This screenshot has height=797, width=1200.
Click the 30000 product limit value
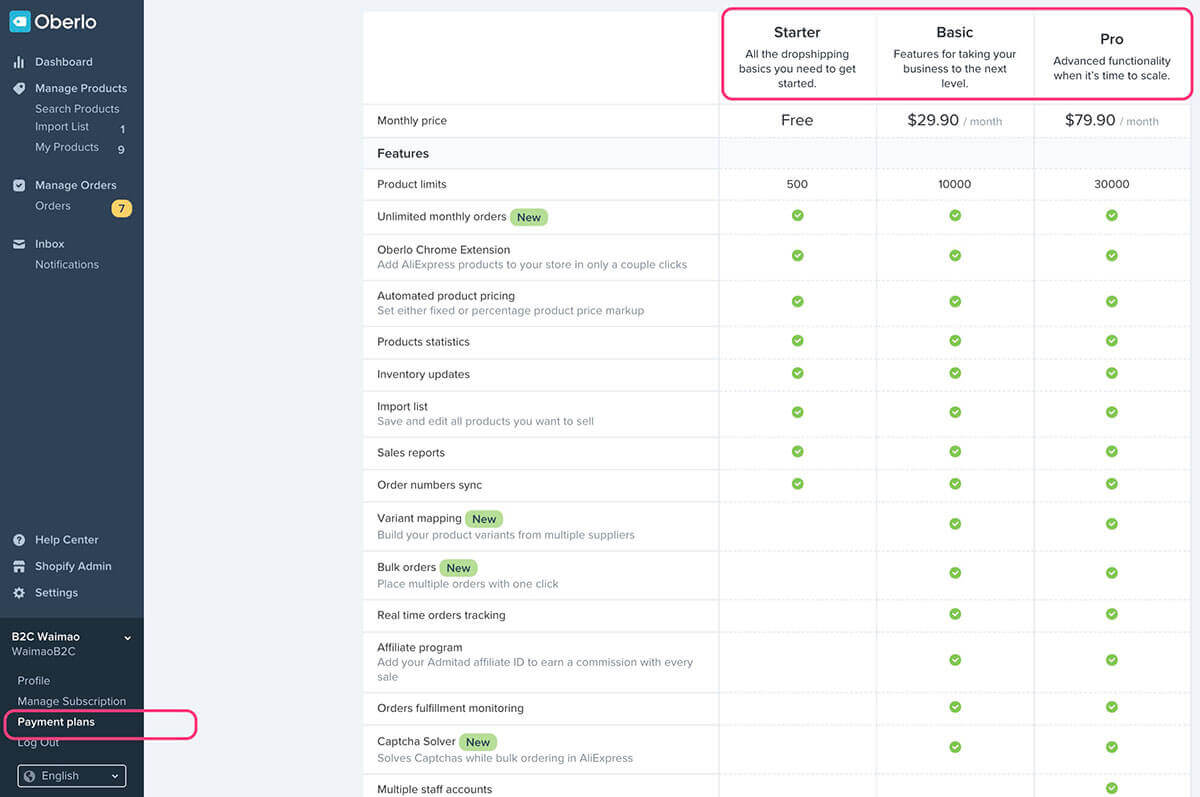pos(1112,184)
